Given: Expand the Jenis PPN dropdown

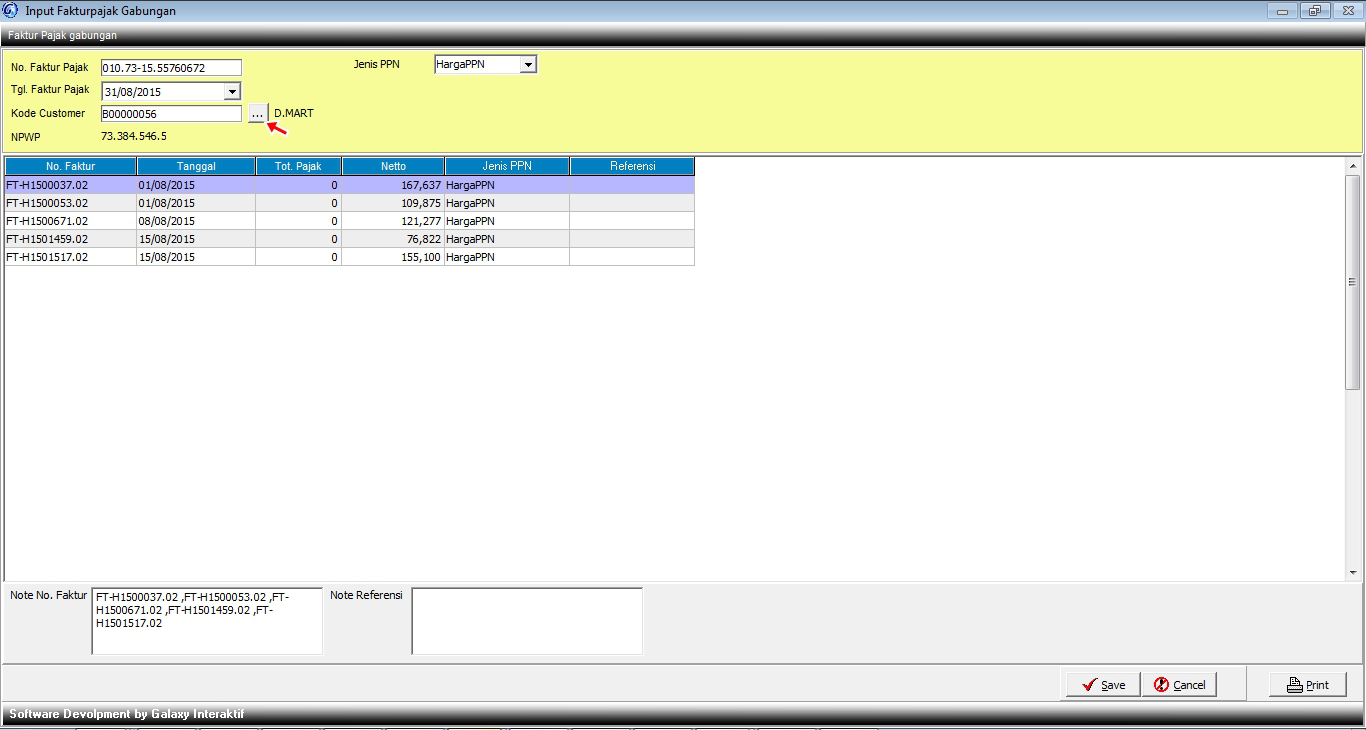Looking at the screenshot, I should pyautogui.click(x=529, y=65).
